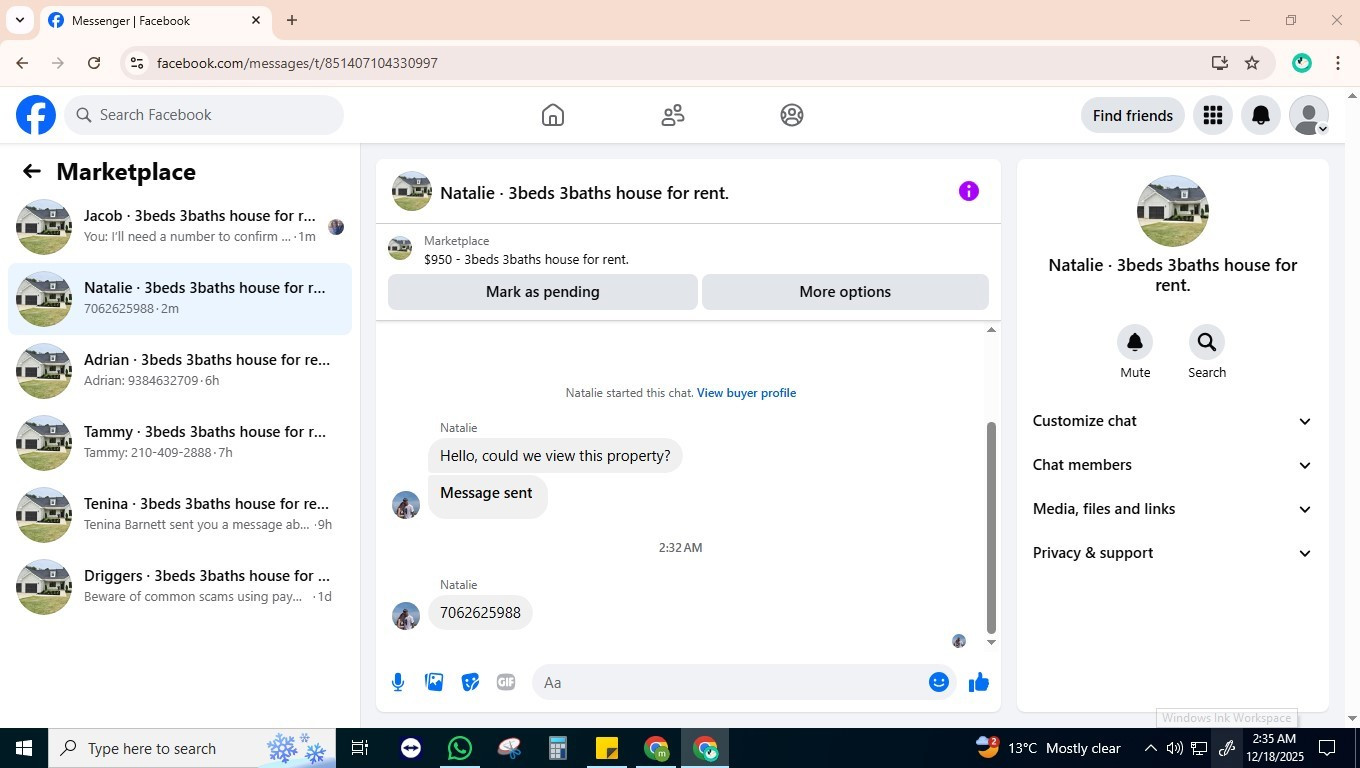Open the Calculator from the taskbar
The image size is (1360, 768).
click(558, 748)
